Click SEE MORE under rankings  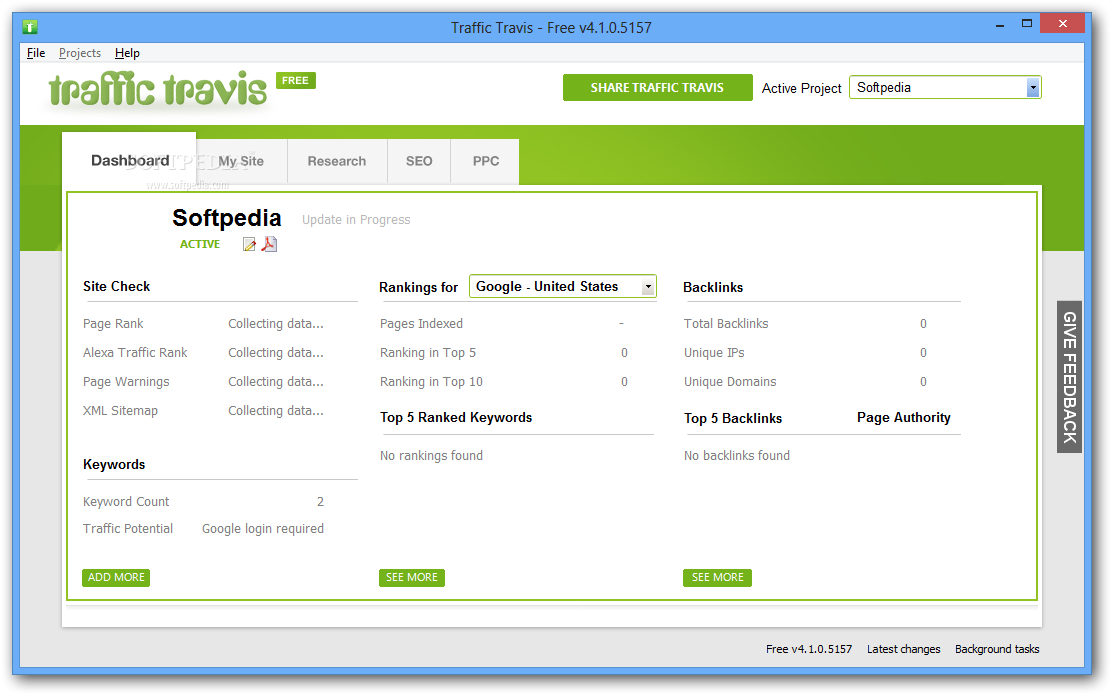click(x=412, y=577)
